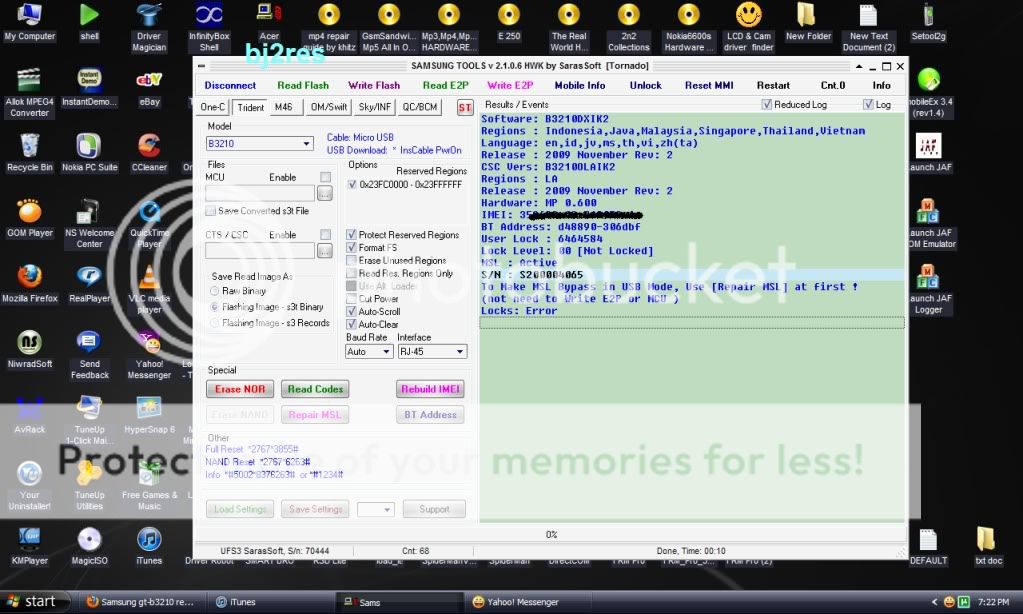Switch to the QC/BCM tab

pos(420,107)
